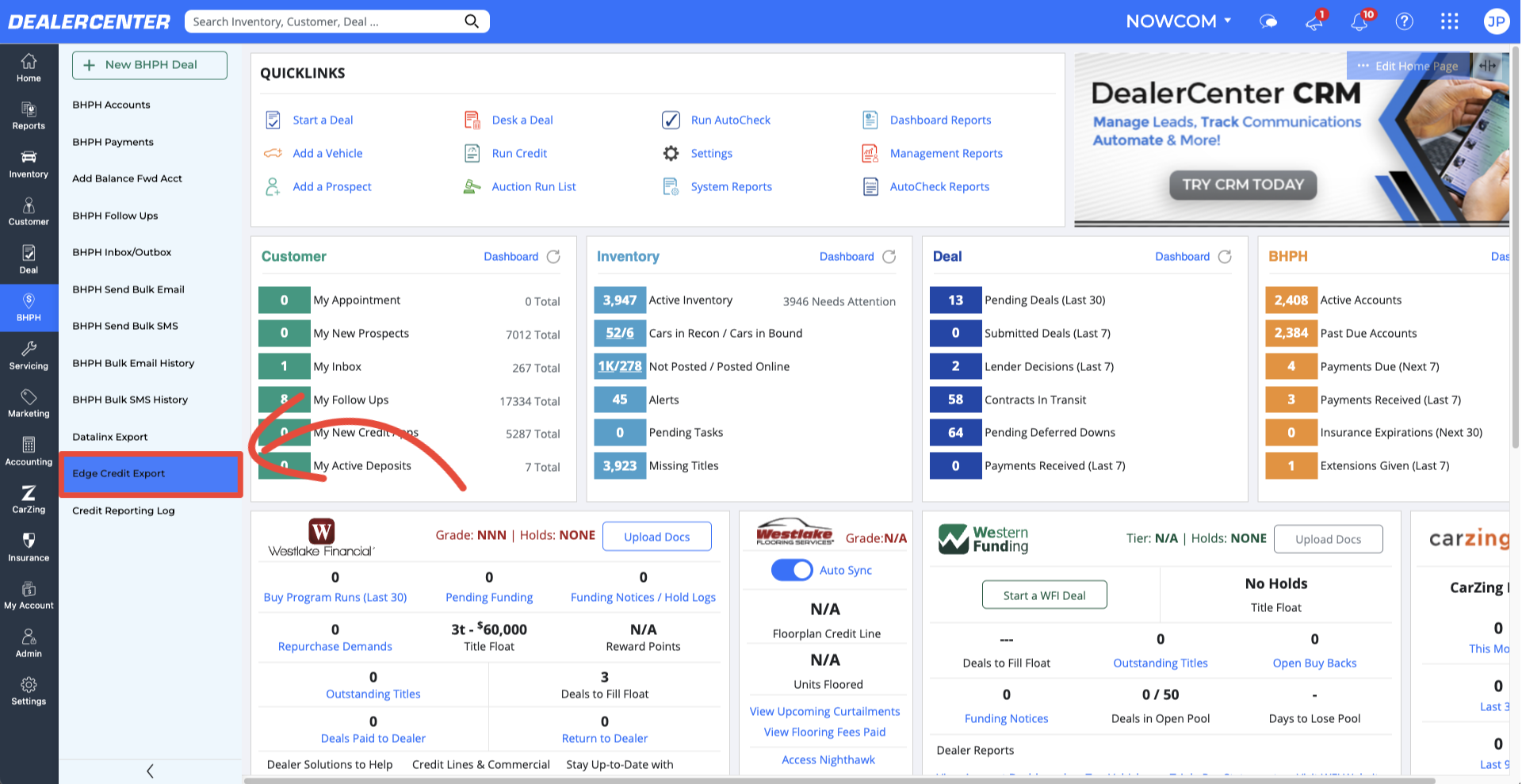Select Add Balance Fwd Acct

point(127,178)
